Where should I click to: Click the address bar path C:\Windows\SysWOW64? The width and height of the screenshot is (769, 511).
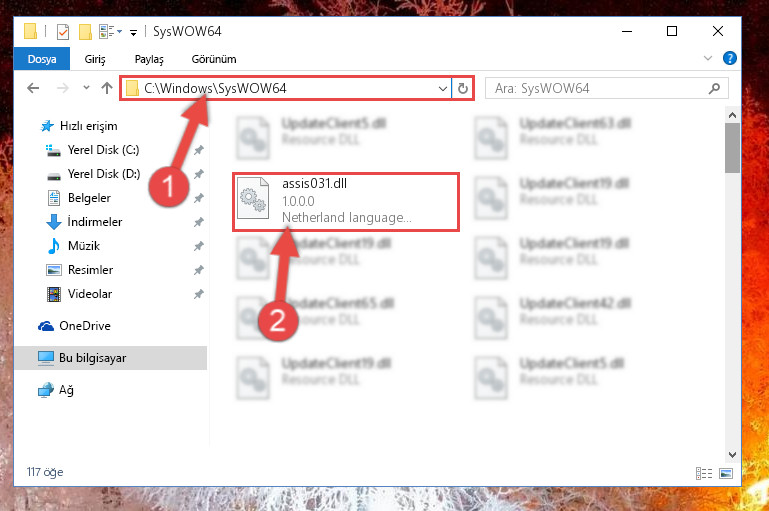click(x=215, y=88)
